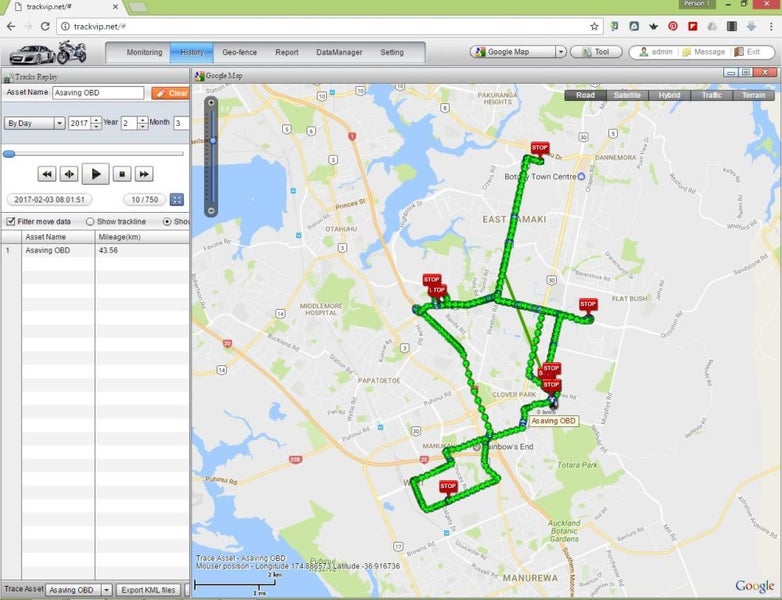Select the partially hidden Sho... radio button
The width and height of the screenshot is (782, 600).
(167, 221)
